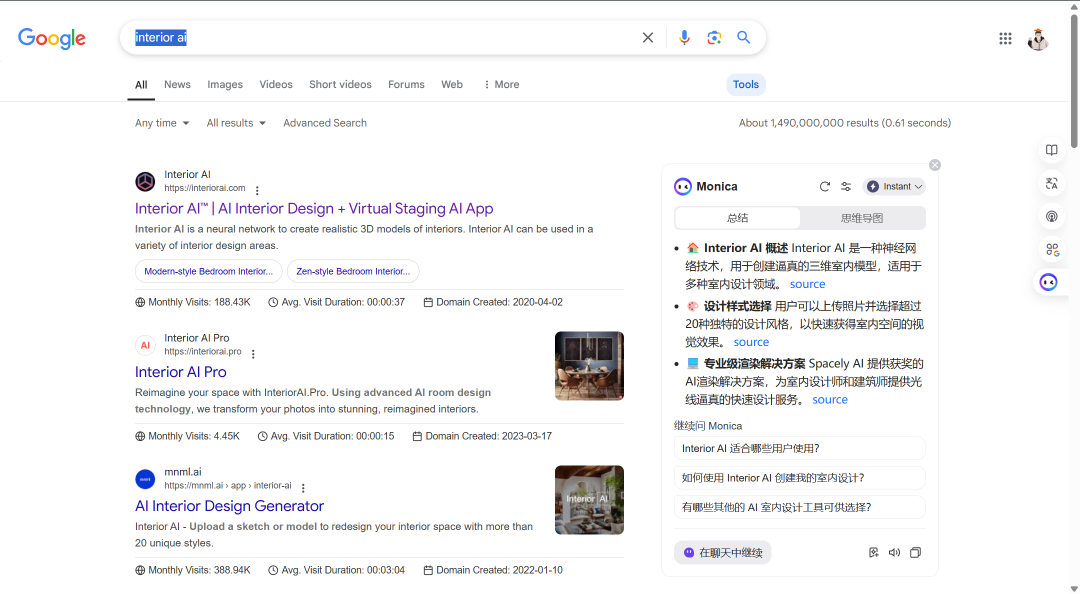Toggle the Tools button
Image resolution: width=1080 pixels, height=594 pixels.
[746, 84]
